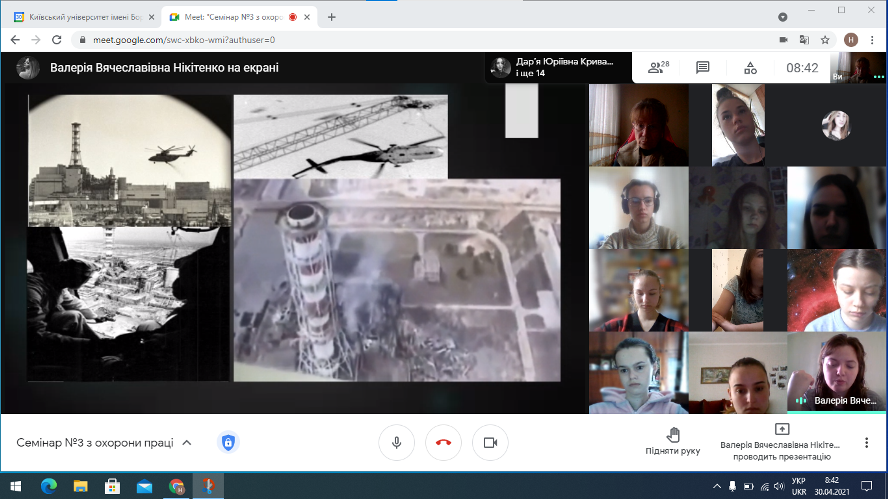
Task: Open the meeting chat panel
Action: pos(703,68)
